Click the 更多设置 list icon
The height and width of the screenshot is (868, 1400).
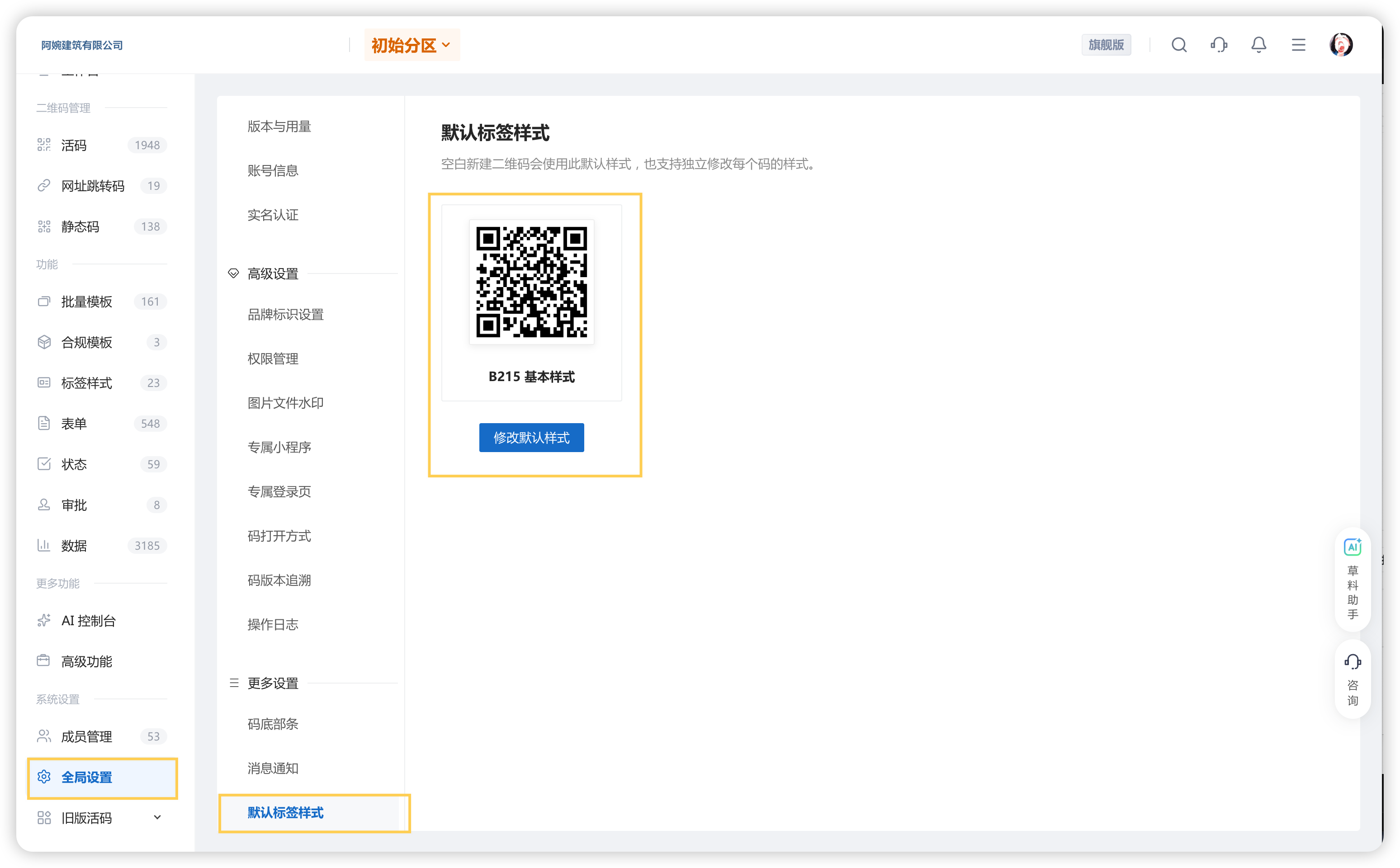(x=234, y=683)
